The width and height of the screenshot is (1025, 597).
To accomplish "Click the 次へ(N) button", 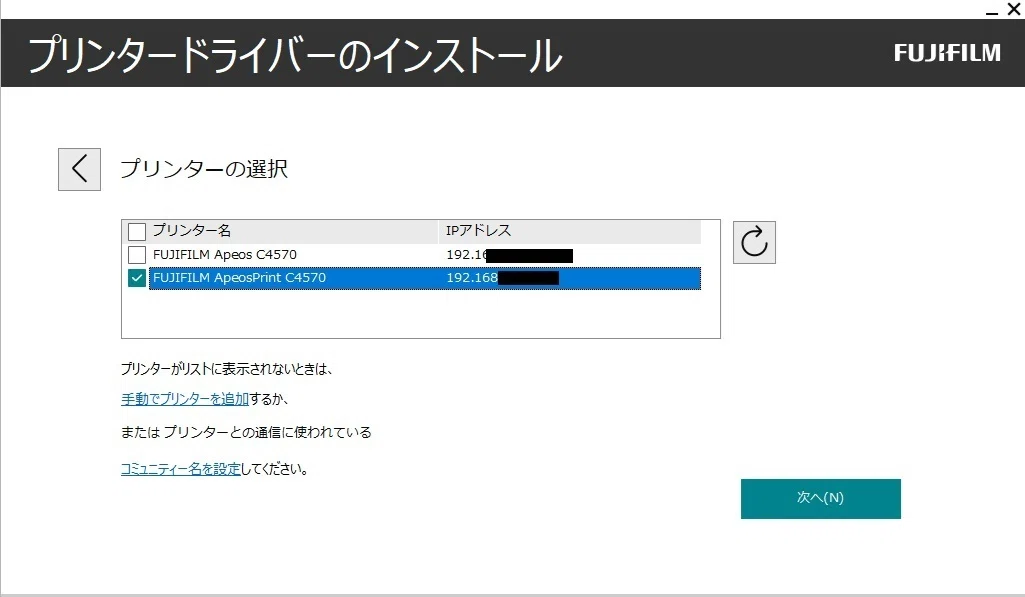I will point(820,499).
